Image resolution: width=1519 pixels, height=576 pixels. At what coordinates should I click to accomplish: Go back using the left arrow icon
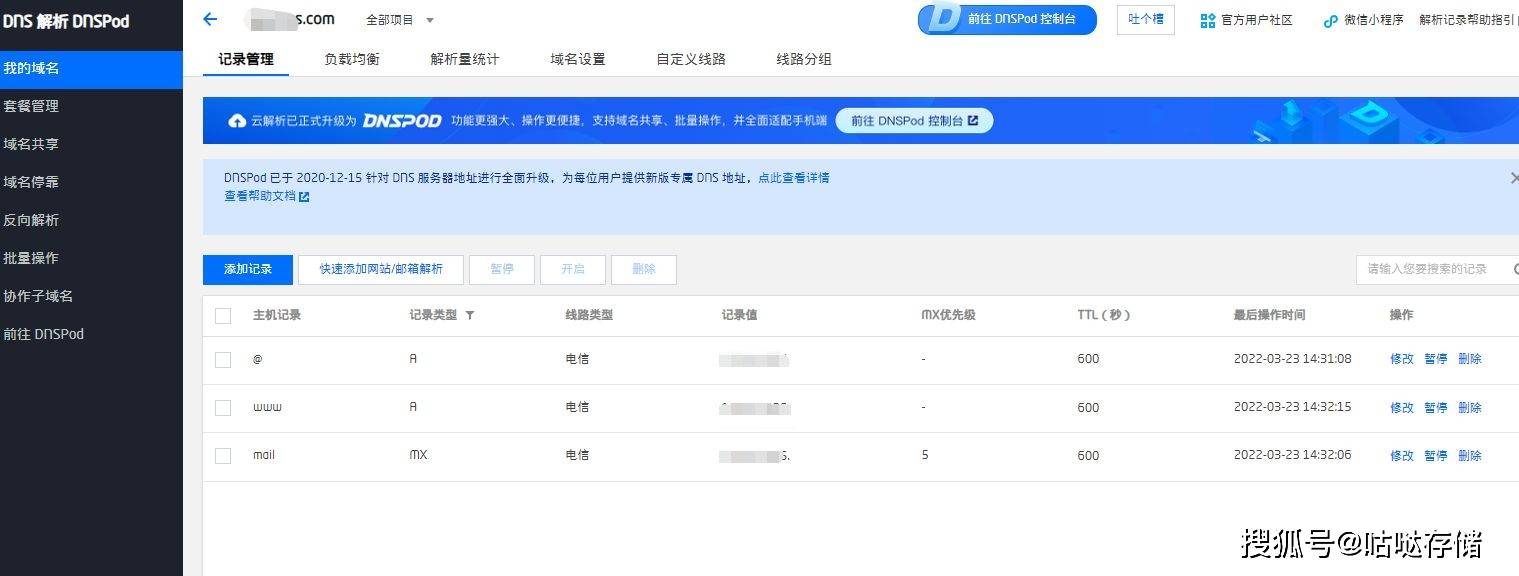[x=210, y=19]
